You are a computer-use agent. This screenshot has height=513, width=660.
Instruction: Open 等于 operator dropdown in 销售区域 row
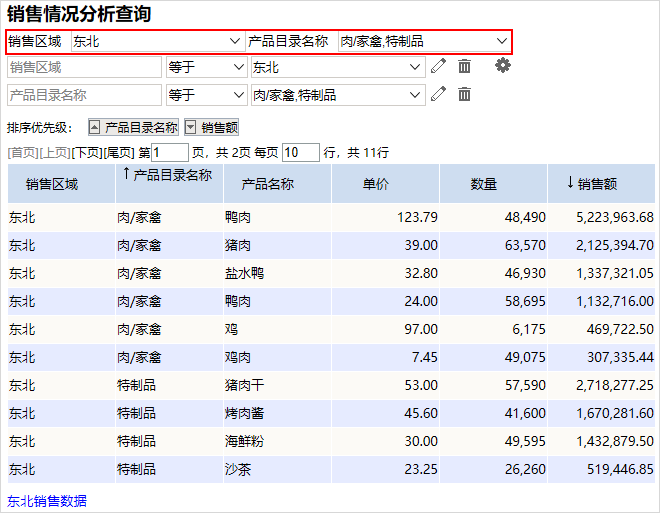click(x=206, y=67)
